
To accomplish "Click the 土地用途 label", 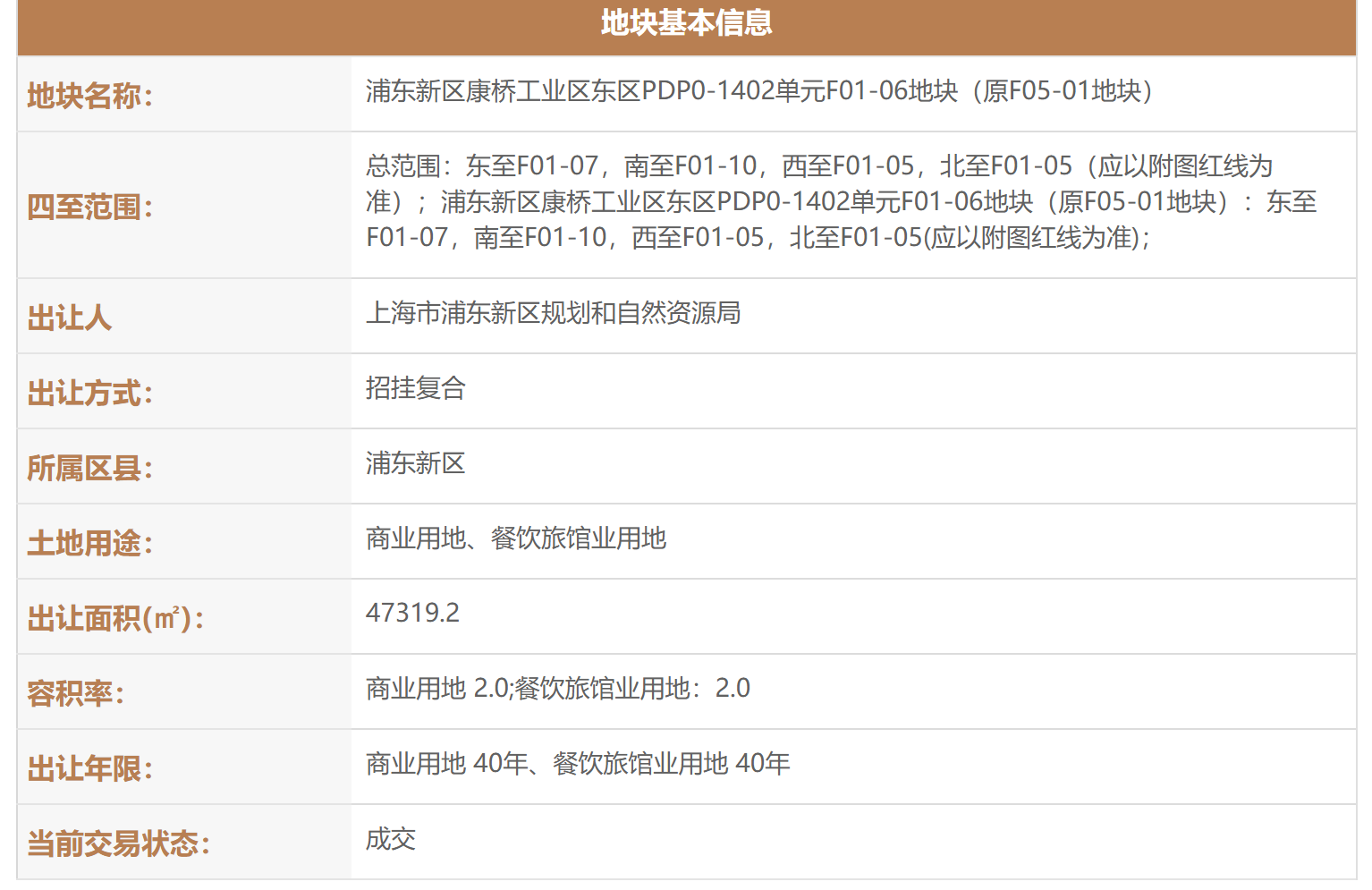I will [x=89, y=543].
